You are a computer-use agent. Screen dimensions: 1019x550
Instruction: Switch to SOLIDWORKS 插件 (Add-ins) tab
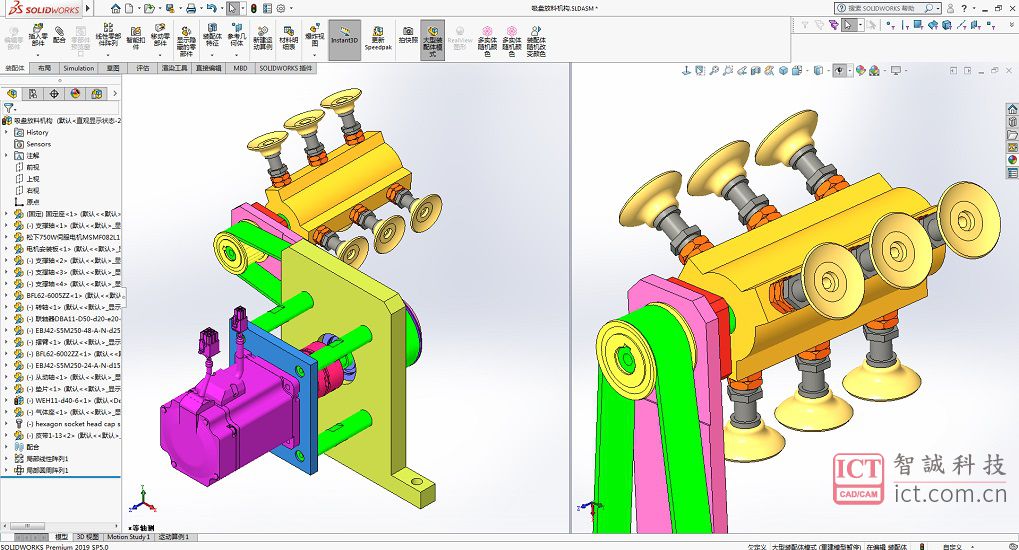(x=286, y=68)
